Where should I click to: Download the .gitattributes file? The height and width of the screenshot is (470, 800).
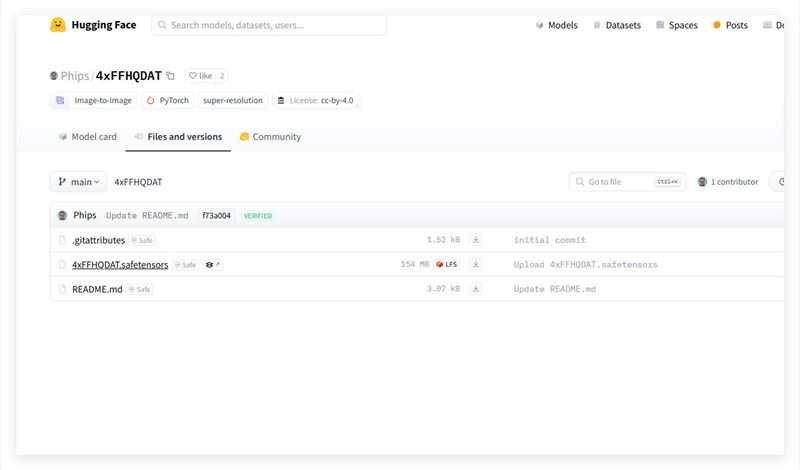pos(476,240)
